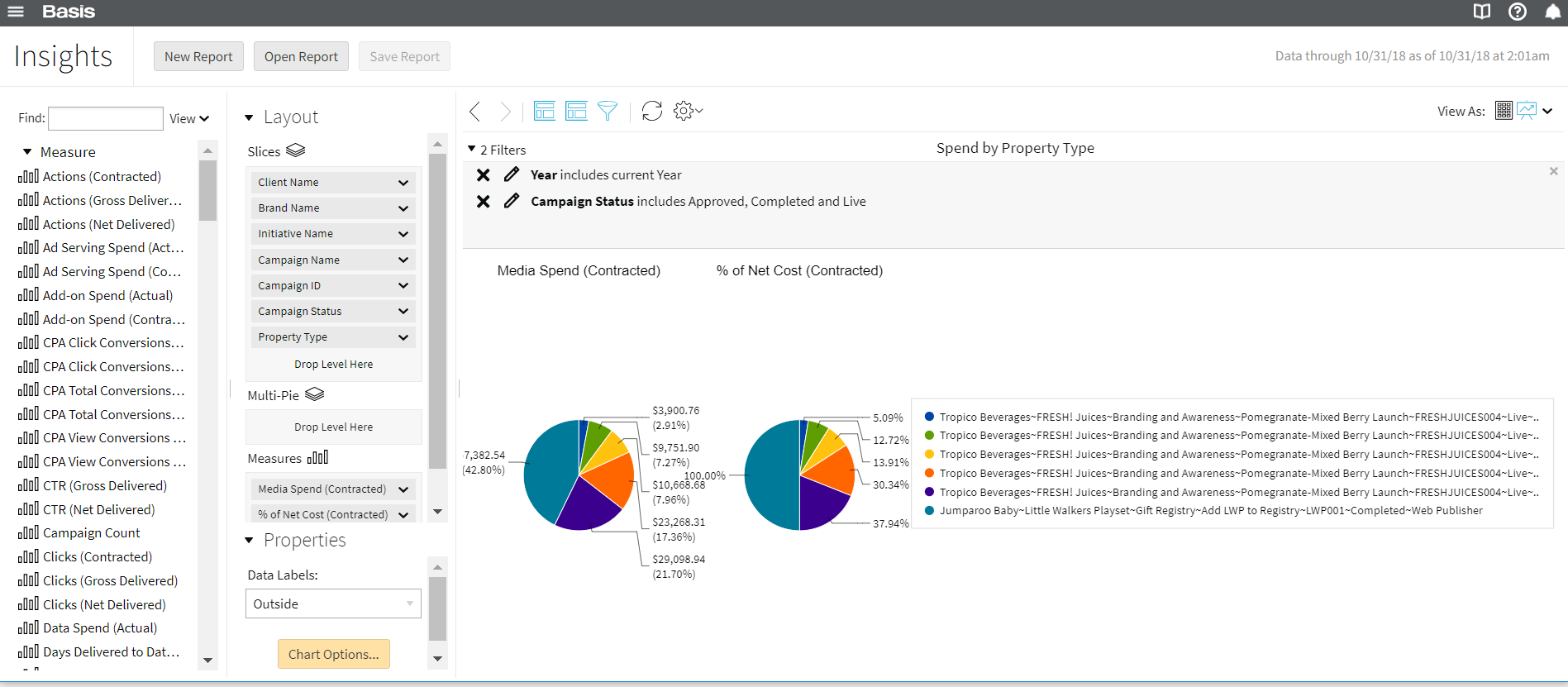Click the Find input field
The width and height of the screenshot is (1568, 687).
pos(106,118)
